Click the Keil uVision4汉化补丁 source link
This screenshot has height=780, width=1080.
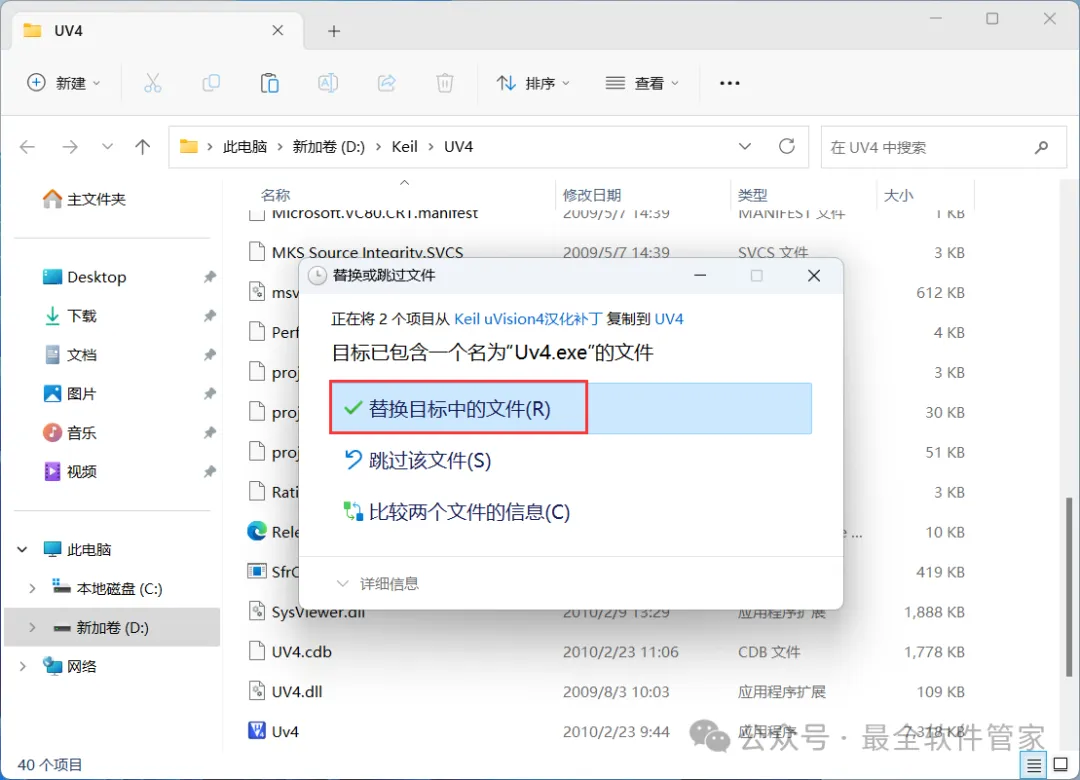[x=528, y=319]
